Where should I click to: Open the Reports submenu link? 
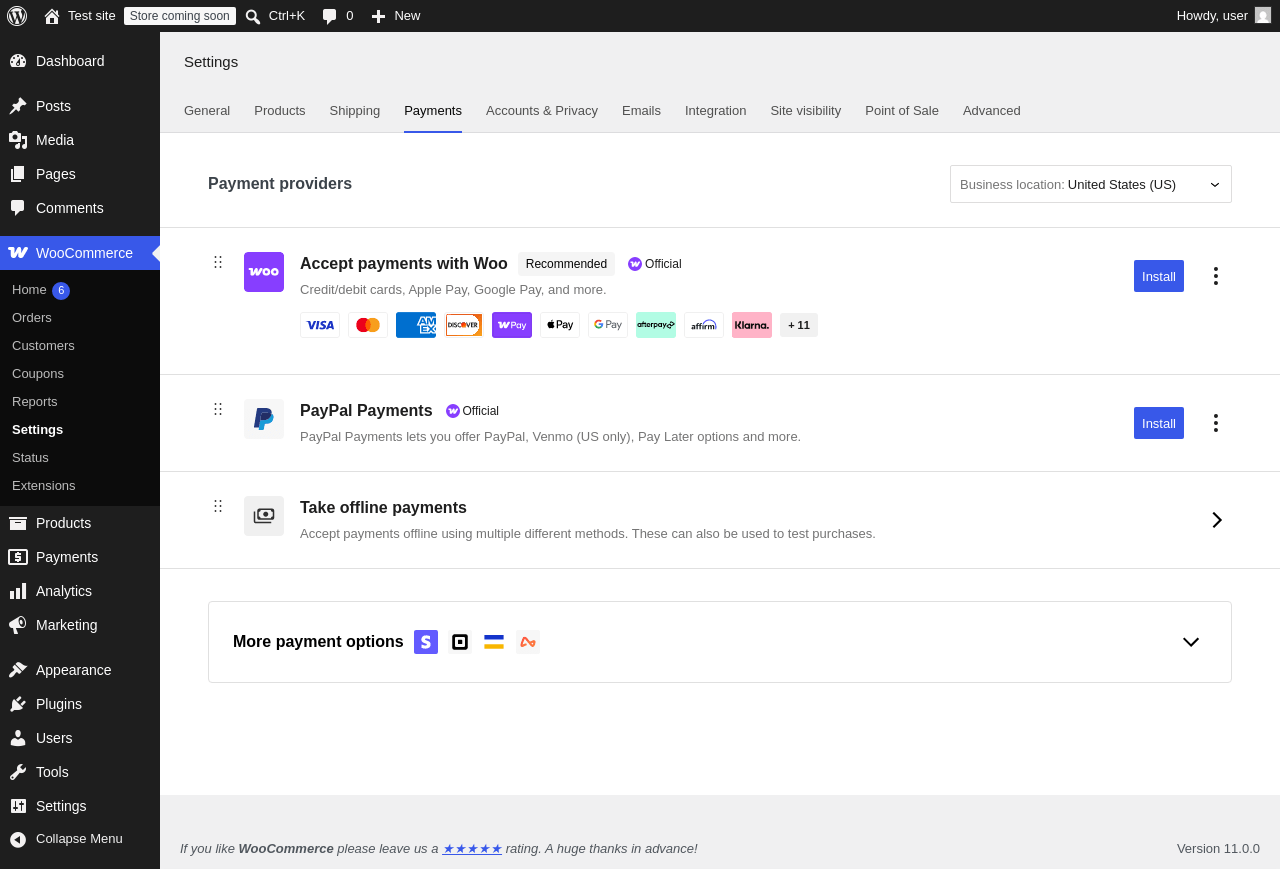tap(35, 402)
